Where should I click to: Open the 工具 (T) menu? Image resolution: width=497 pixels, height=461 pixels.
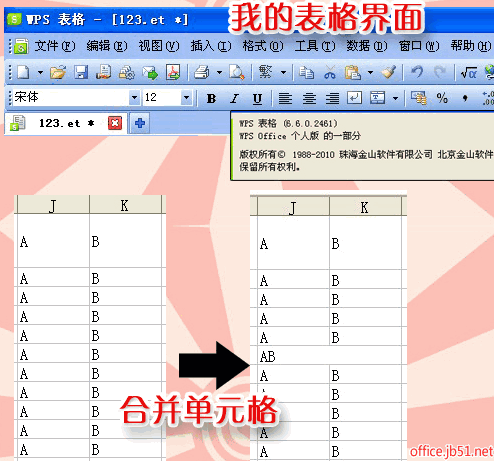pyautogui.click(x=315, y=46)
